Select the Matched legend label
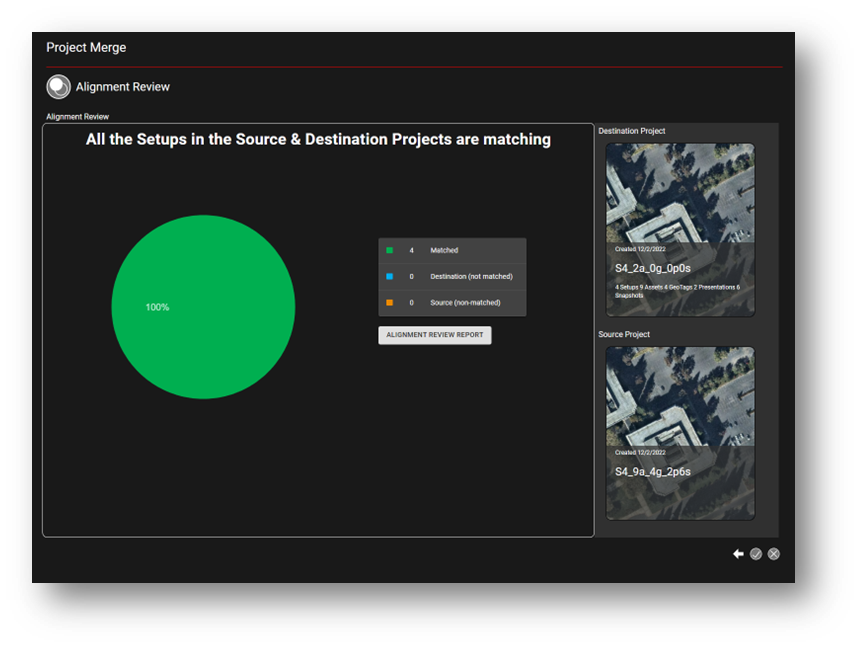Image resolution: width=860 pixels, height=648 pixels. pyautogui.click(x=444, y=250)
